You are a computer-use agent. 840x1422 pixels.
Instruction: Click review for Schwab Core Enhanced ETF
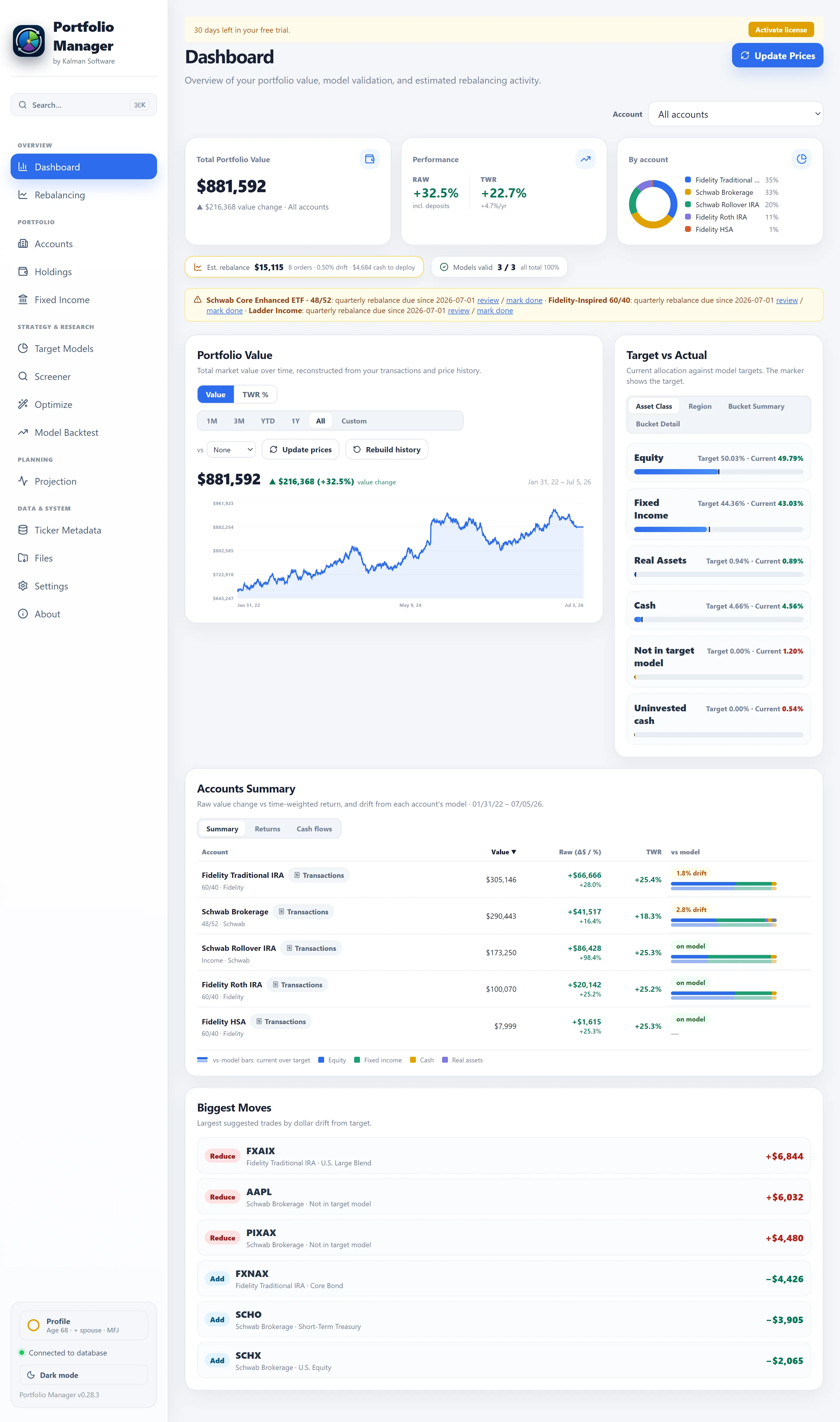488,300
